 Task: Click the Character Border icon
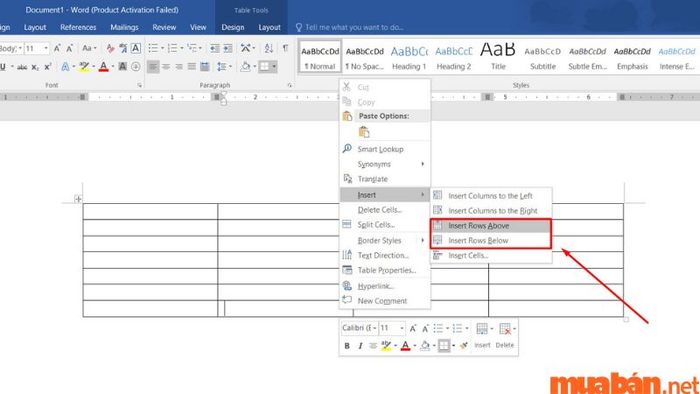(136, 48)
